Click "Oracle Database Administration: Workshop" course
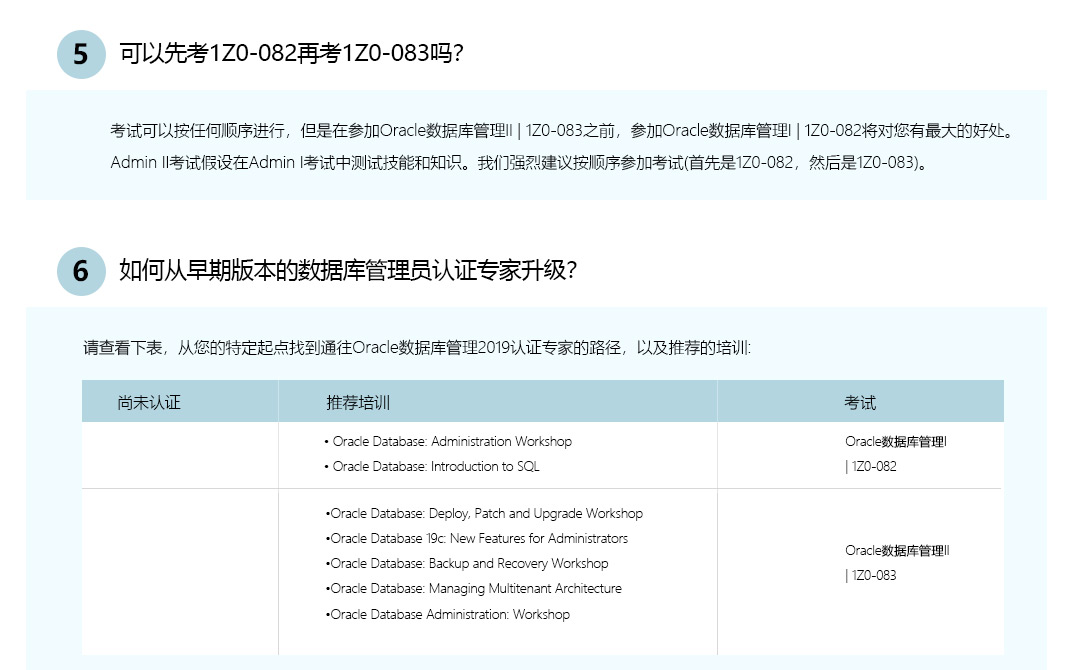1080x670 pixels. [x=448, y=614]
